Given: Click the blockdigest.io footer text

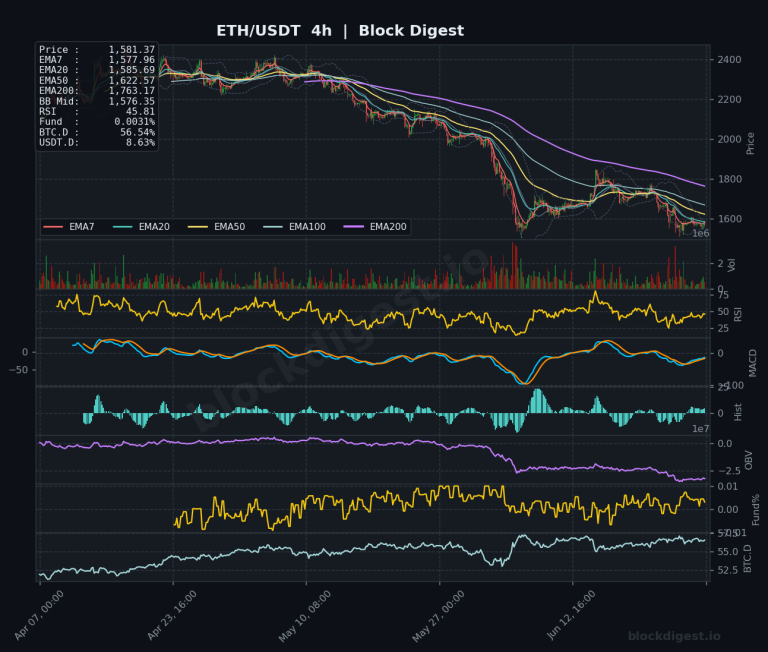Looking at the screenshot, I should coord(674,636).
